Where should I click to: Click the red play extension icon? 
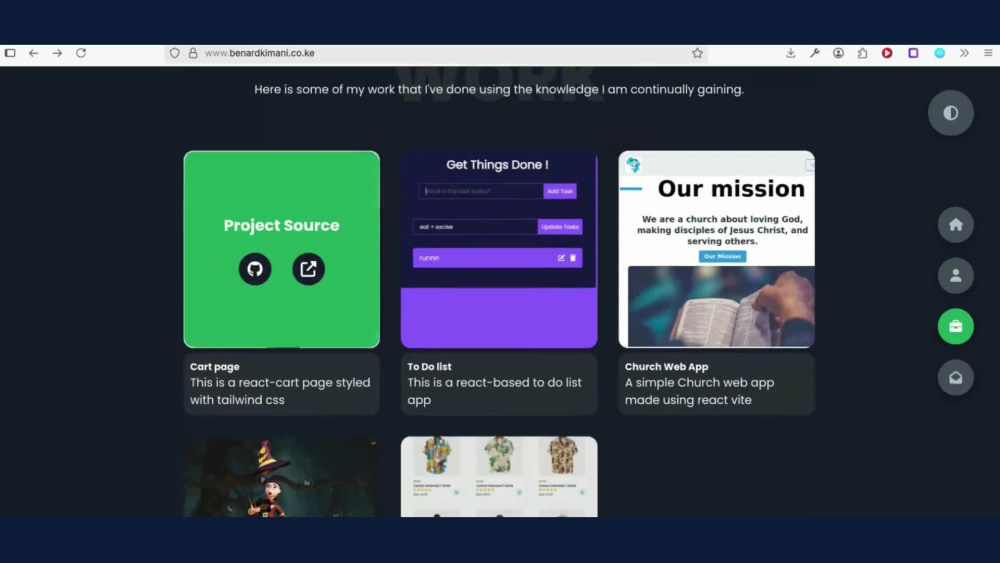pos(887,53)
